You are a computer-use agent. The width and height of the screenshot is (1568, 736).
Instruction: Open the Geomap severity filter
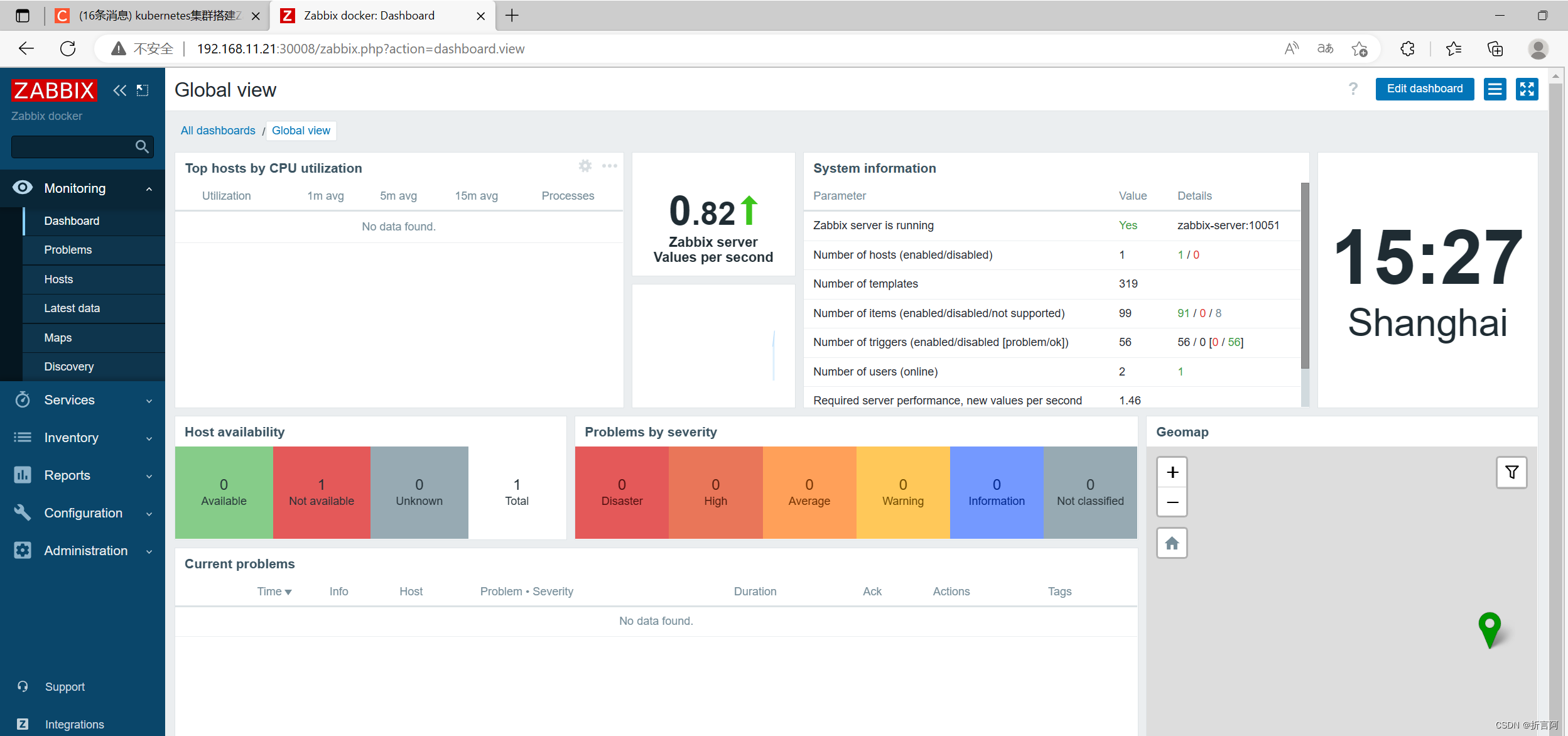[x=1511, y=472]
